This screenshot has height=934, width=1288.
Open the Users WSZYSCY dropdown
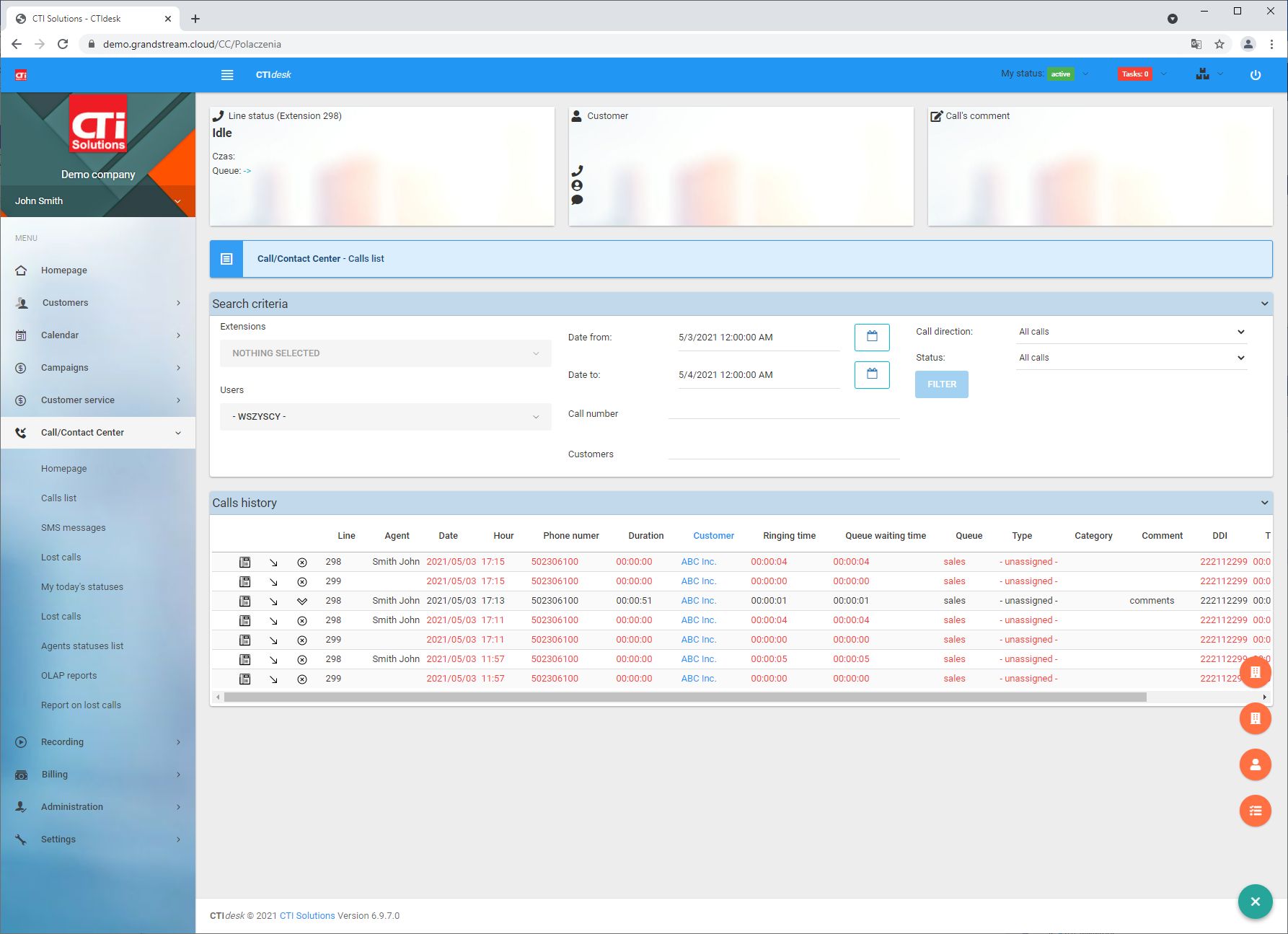click(x=386, y=417)
